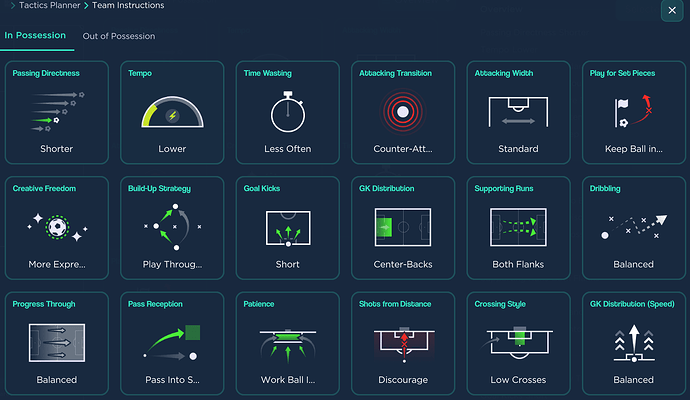Click the GK Distribution heading above Center-Backs
690x400 pixels.
coord(386,188)
